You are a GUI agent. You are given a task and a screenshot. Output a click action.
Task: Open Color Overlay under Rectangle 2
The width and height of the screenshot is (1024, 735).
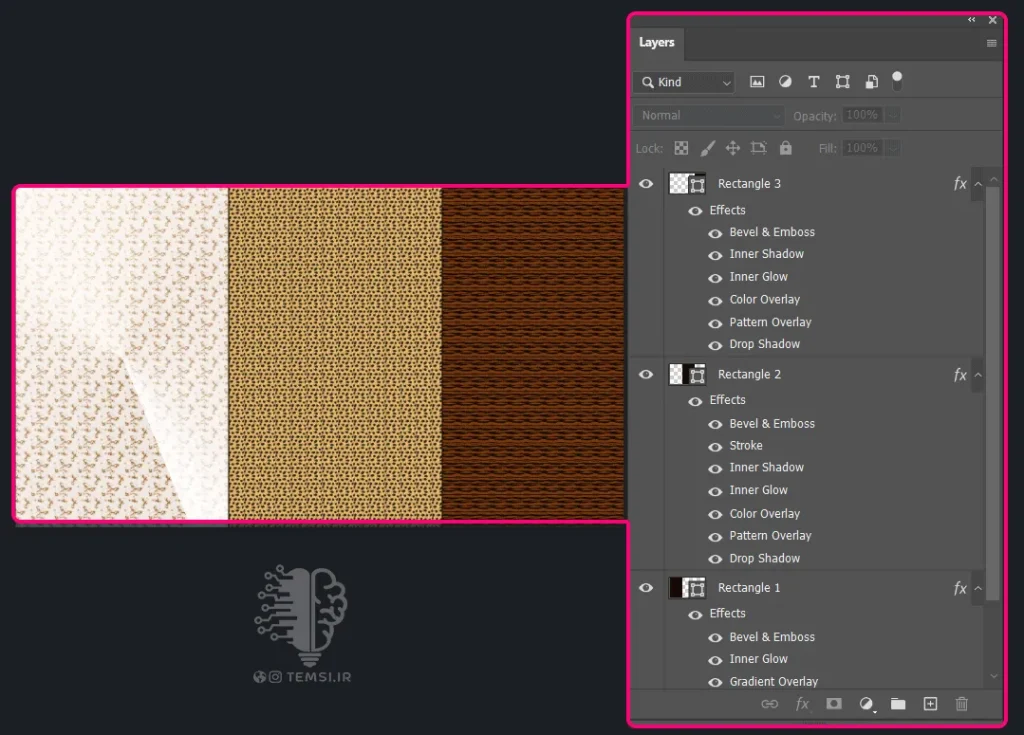765,514
